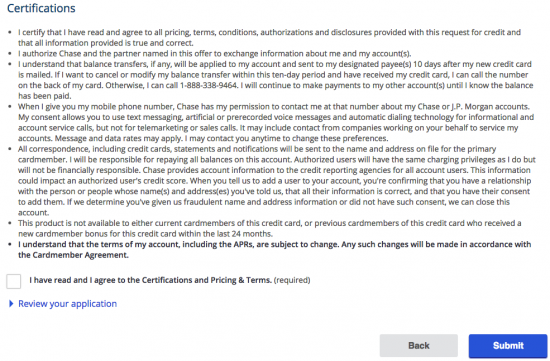Image resolution: width=550 pixels, height=361 pixels.
Task: Click the 'When I give you my mobile phone' paragraph
Action: pyautogui.click(x=276, y=122)
